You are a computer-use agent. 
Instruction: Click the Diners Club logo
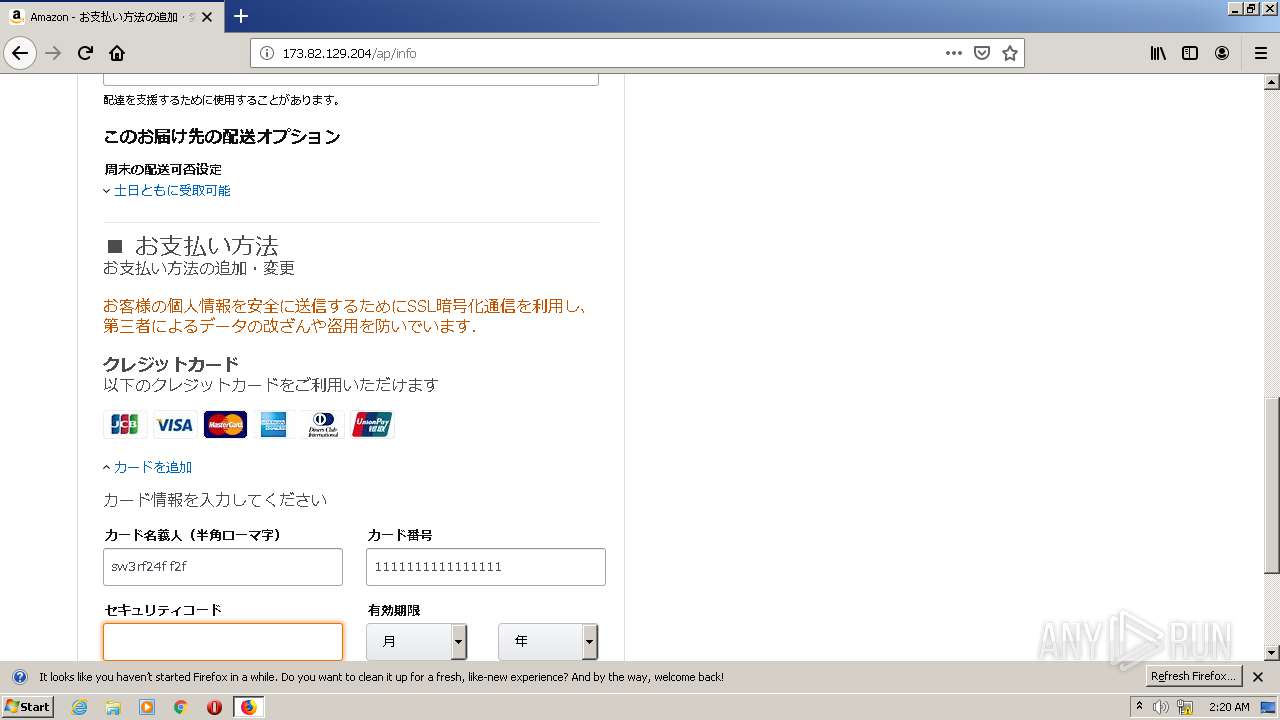click(x=323, y=425)
